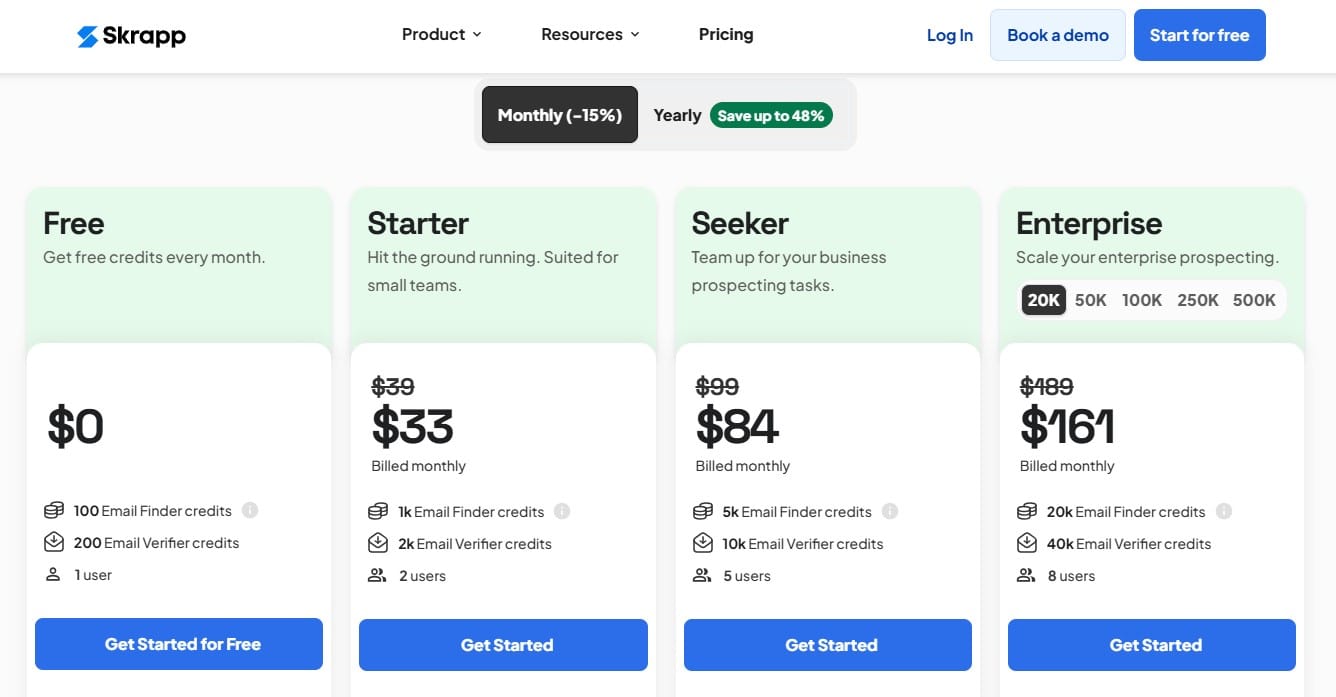Image resolution: width=1336 pixels, height=697 pixels.
Task: Select the 500K Enterprise credit tier
Action: tap(1254, 300)
